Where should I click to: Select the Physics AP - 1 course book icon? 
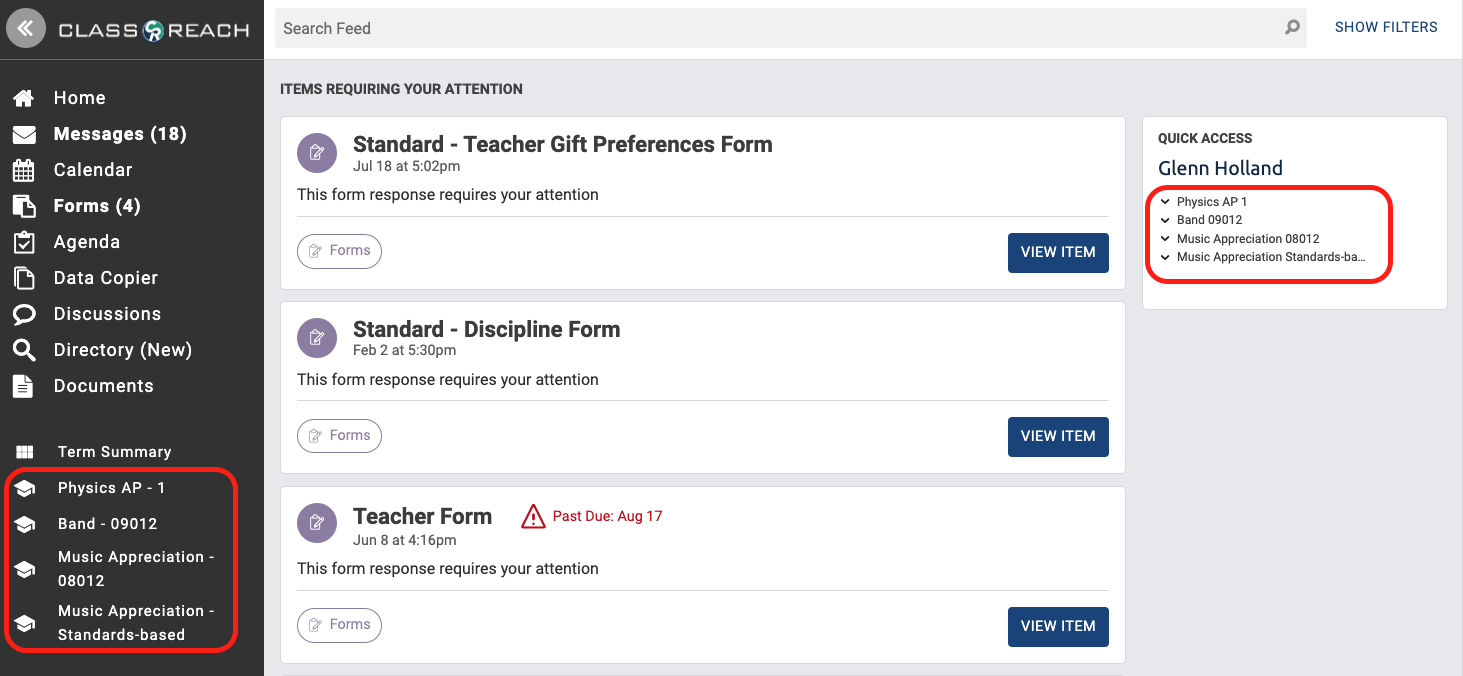click(24, 487)
